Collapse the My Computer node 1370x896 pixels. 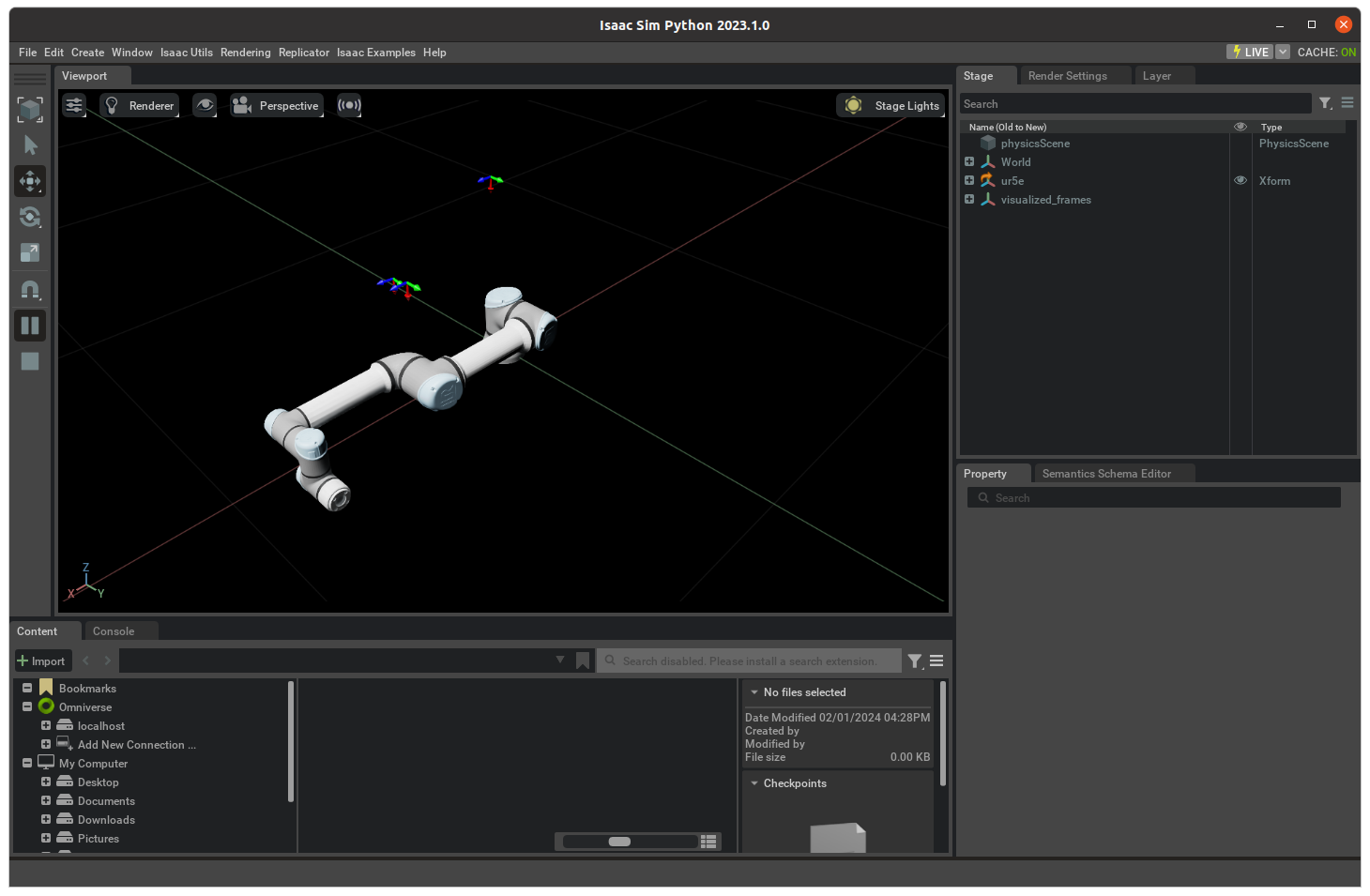(x=27, y=763)
